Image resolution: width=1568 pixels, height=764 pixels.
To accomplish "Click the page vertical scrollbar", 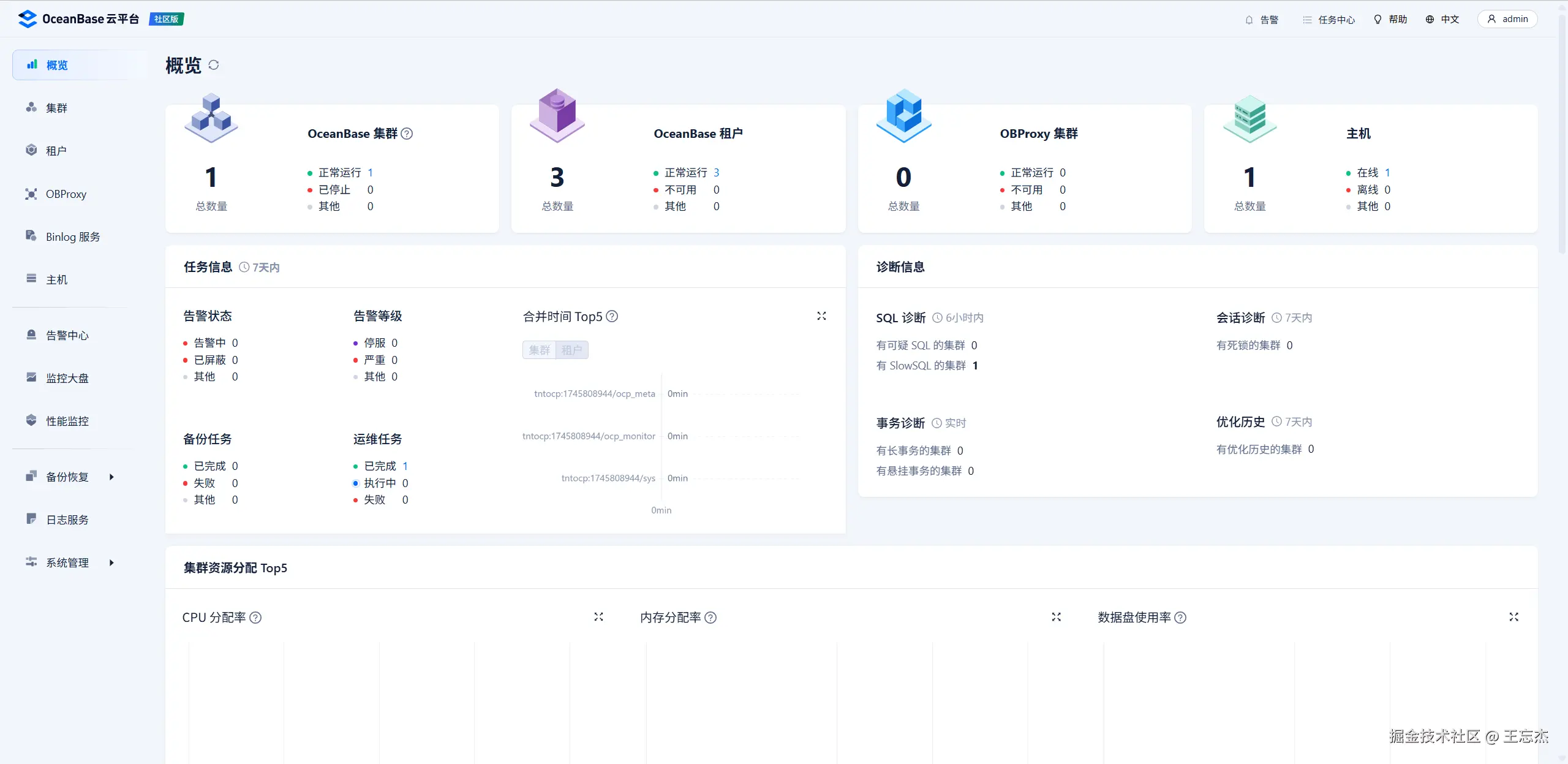I will click(1561, 135).
